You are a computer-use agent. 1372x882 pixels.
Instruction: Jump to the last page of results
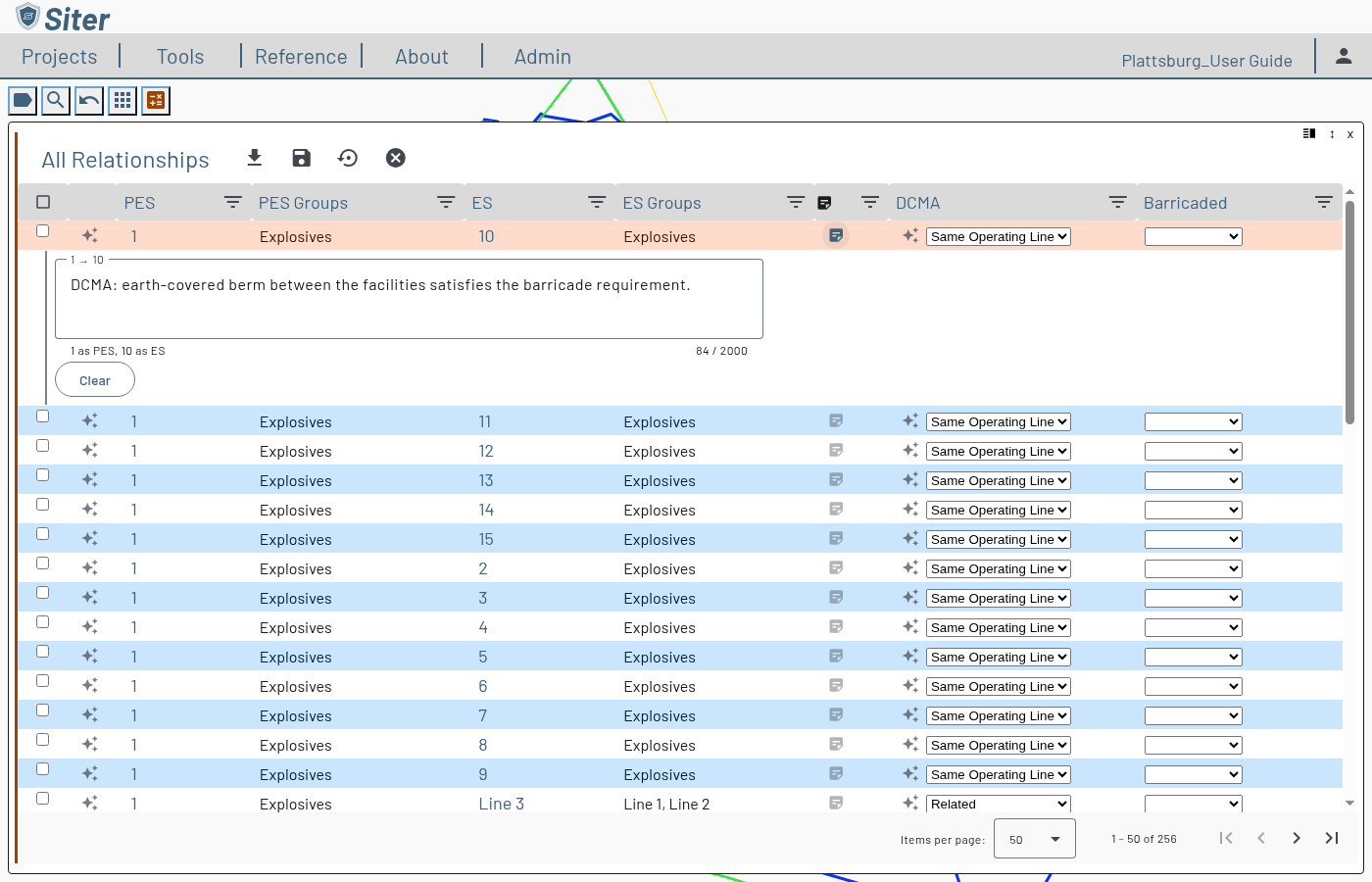[x=1332, y=838]
